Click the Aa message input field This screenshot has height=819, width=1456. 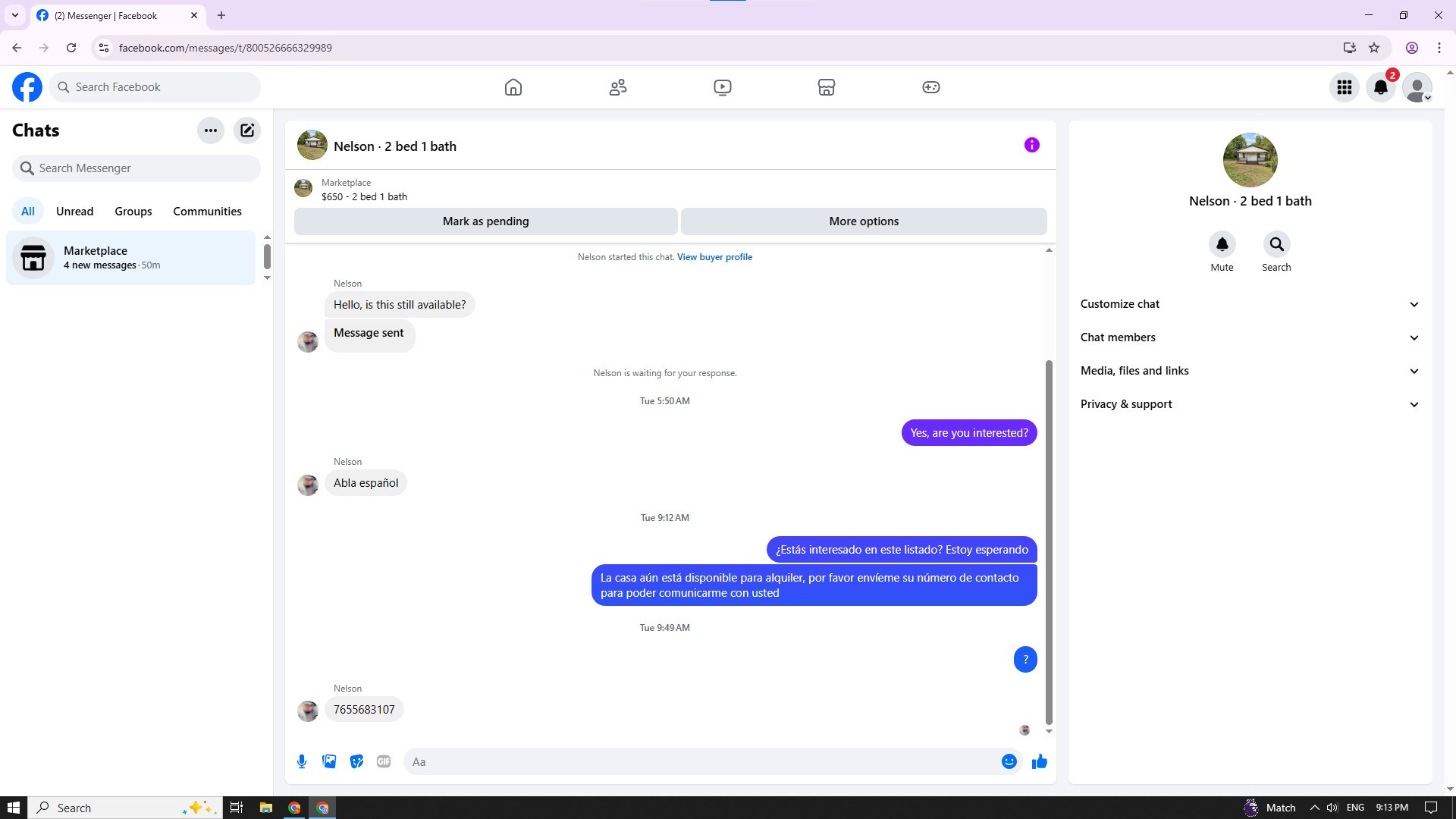(x=701, y=761)
